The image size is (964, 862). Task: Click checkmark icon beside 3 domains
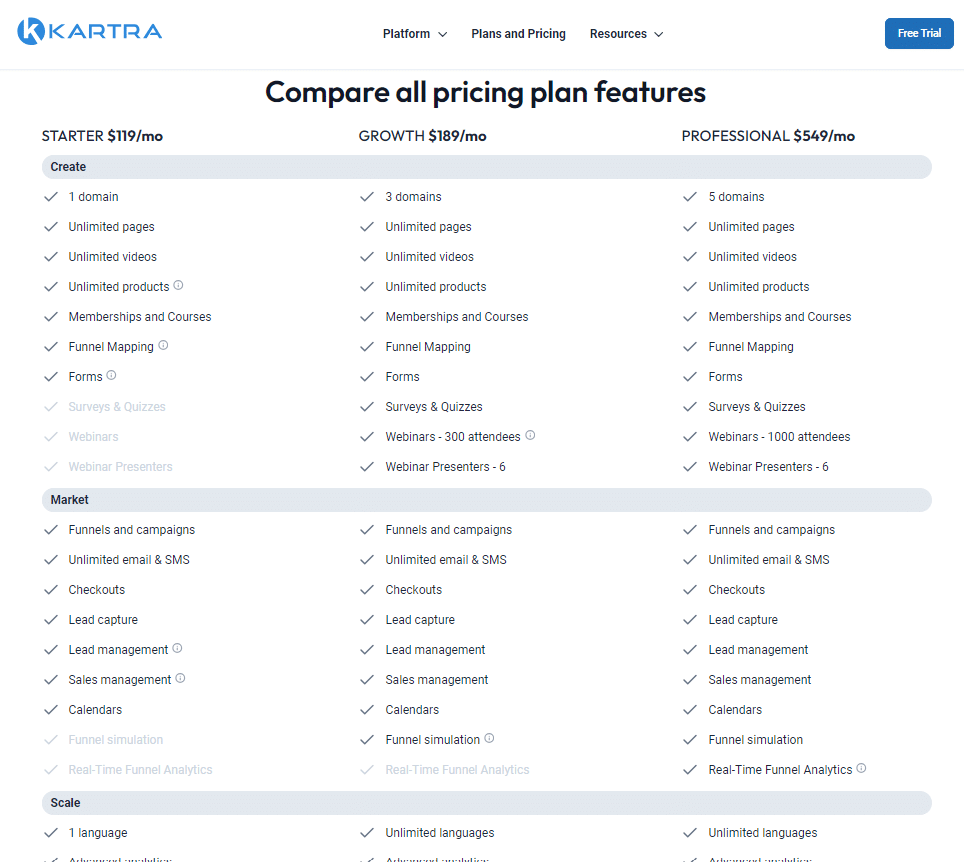(x=367, y=197)
